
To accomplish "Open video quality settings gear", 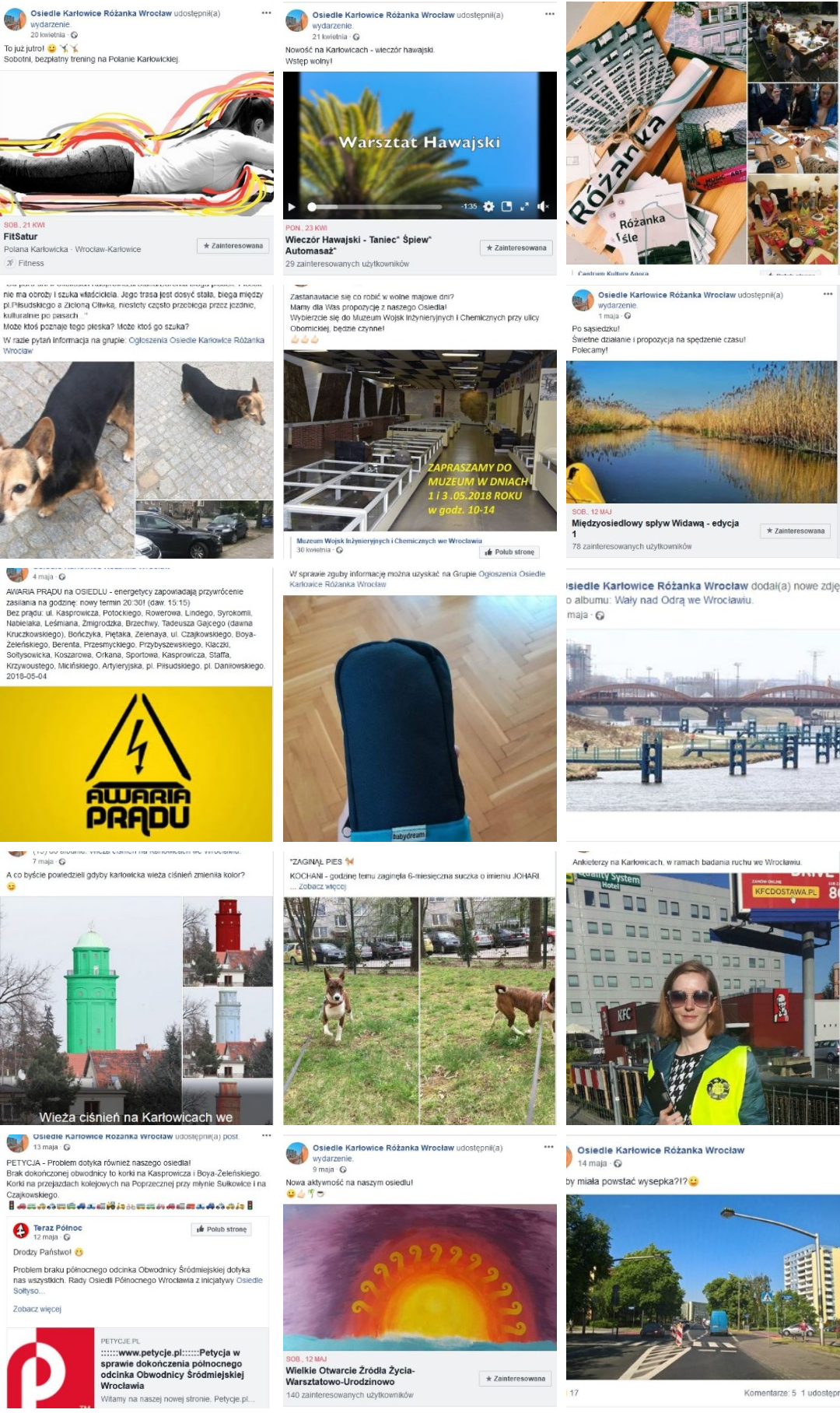I will point(488,207).
